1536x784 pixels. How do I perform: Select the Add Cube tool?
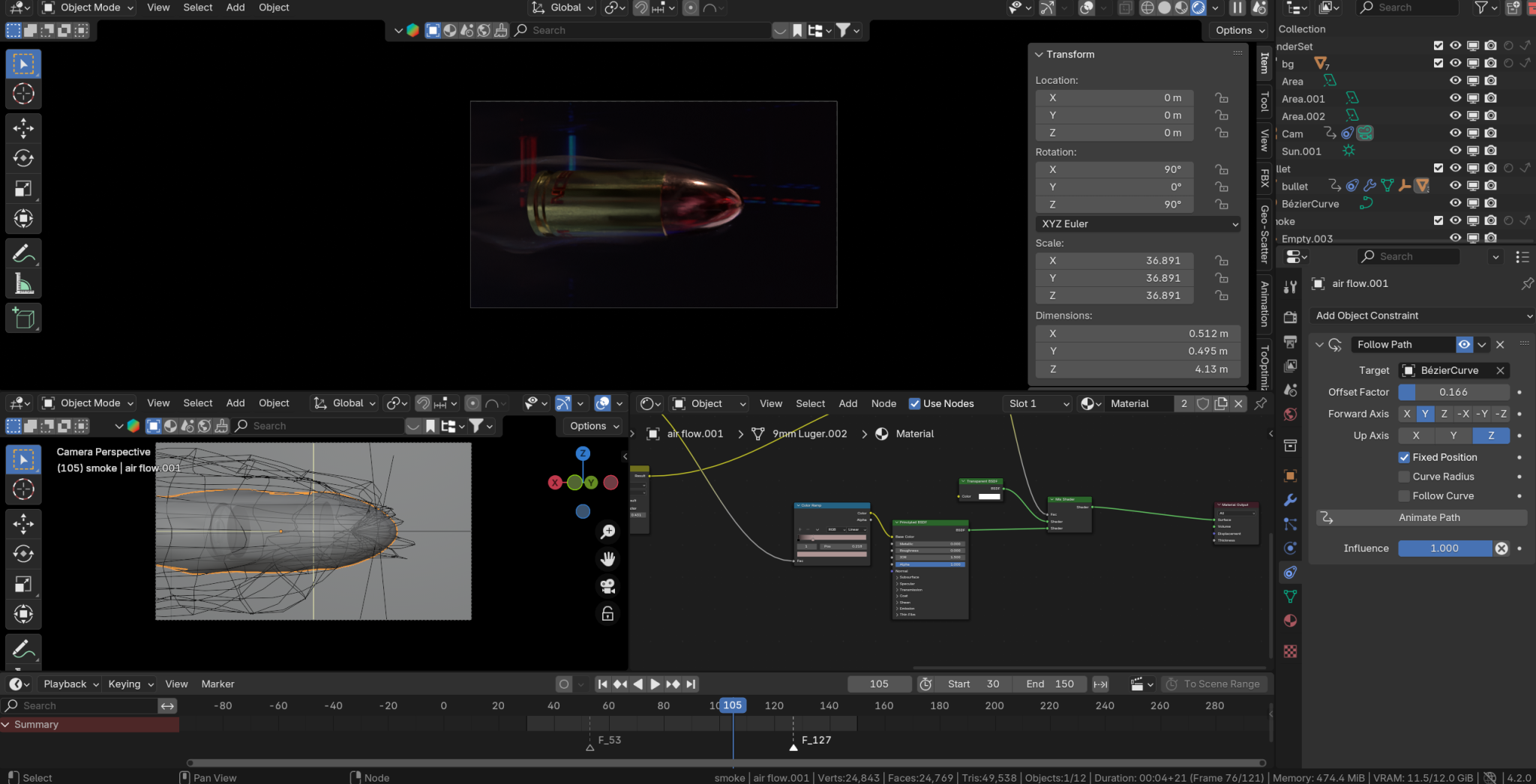pos(23,319)
